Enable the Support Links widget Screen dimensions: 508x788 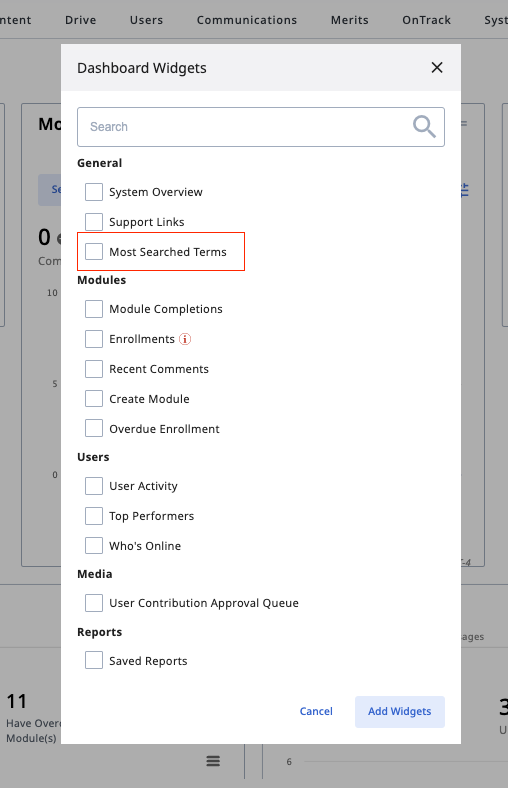tap(94, 222)
